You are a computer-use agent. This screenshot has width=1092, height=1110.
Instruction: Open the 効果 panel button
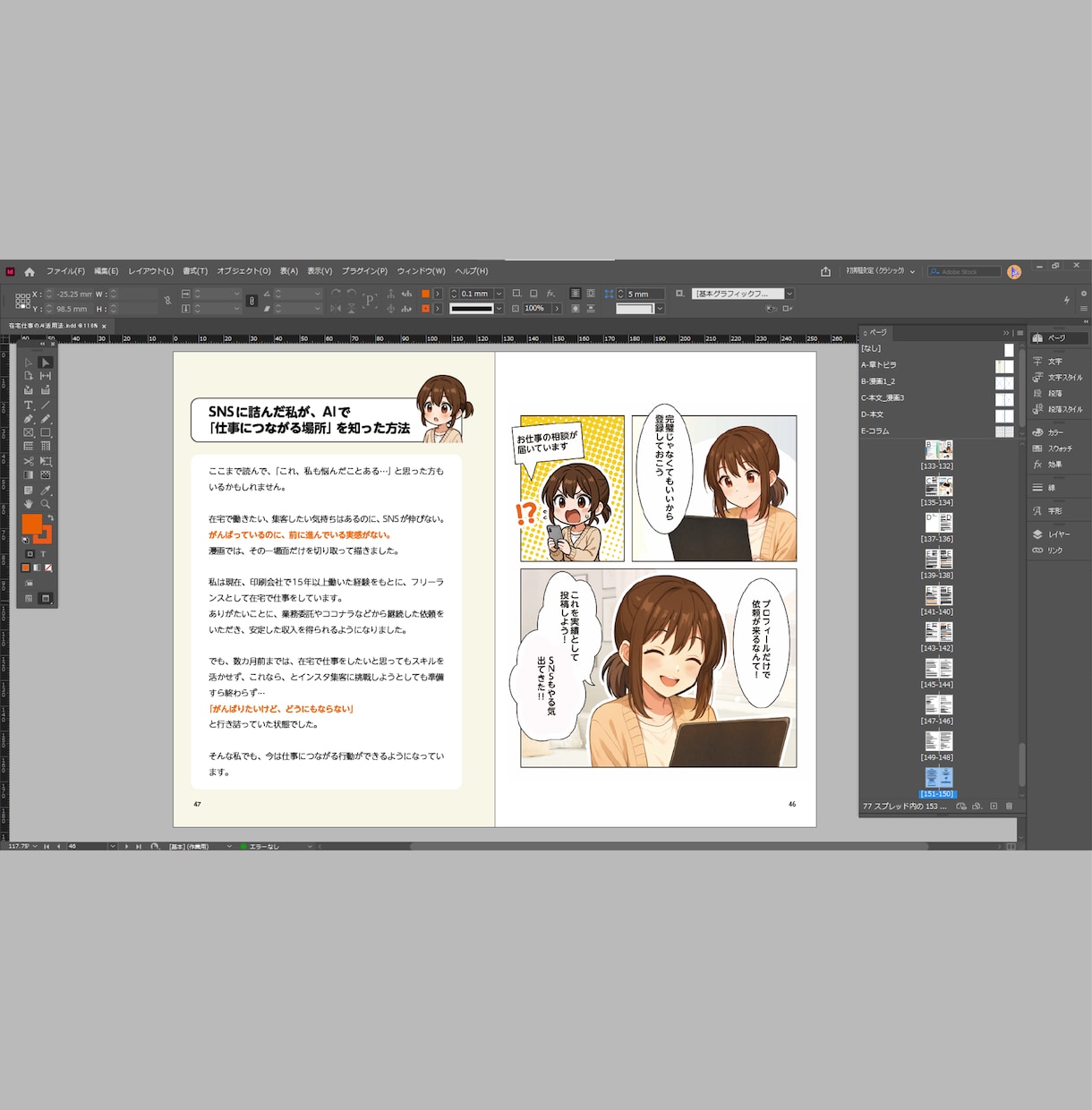point(1047,465)
